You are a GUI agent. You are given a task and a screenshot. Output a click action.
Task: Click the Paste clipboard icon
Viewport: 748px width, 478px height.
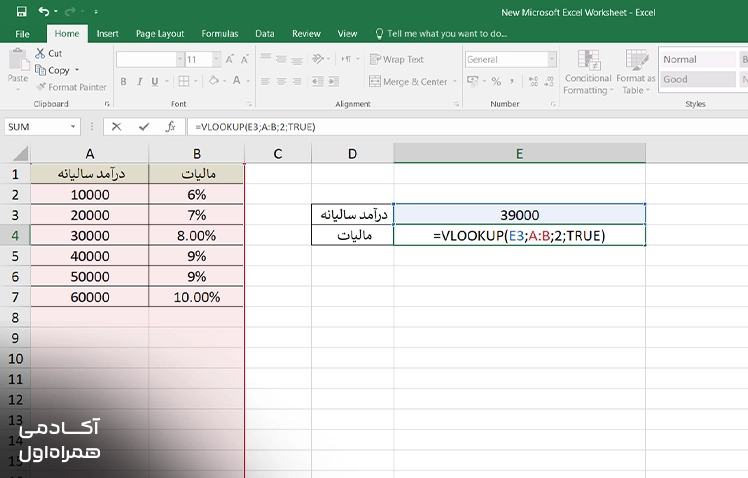(18, 60)
